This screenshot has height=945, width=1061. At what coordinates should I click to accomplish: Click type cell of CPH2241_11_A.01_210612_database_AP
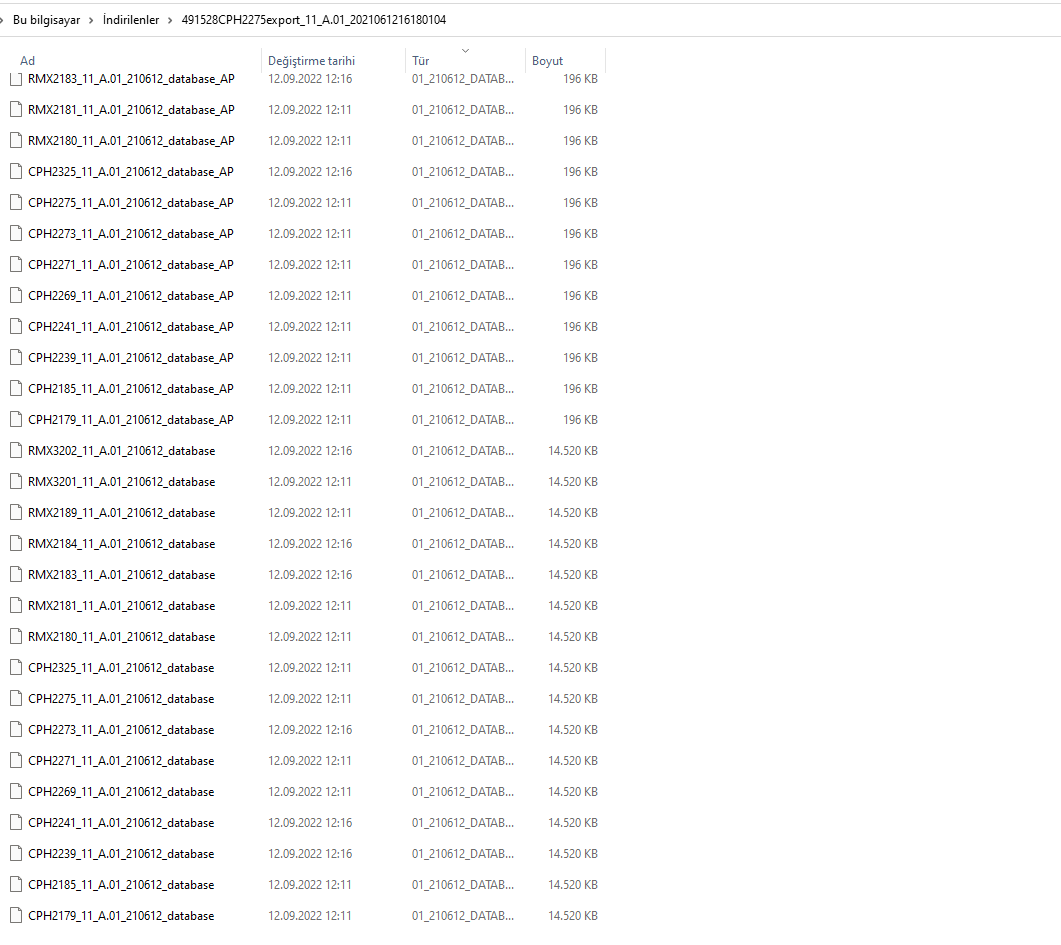pos(463,327)
